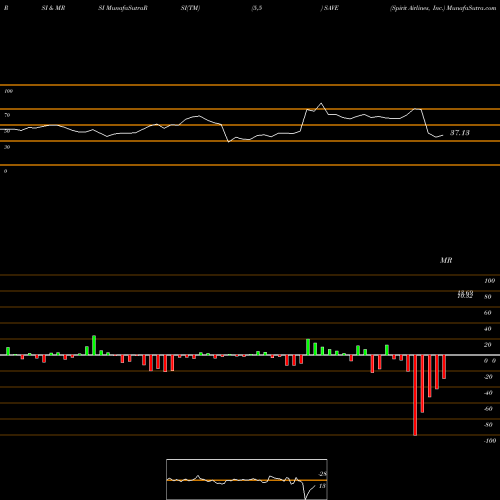The image size is (500, 500).
Task: Click the MR panel title label
Action: (x=446, y=260)
